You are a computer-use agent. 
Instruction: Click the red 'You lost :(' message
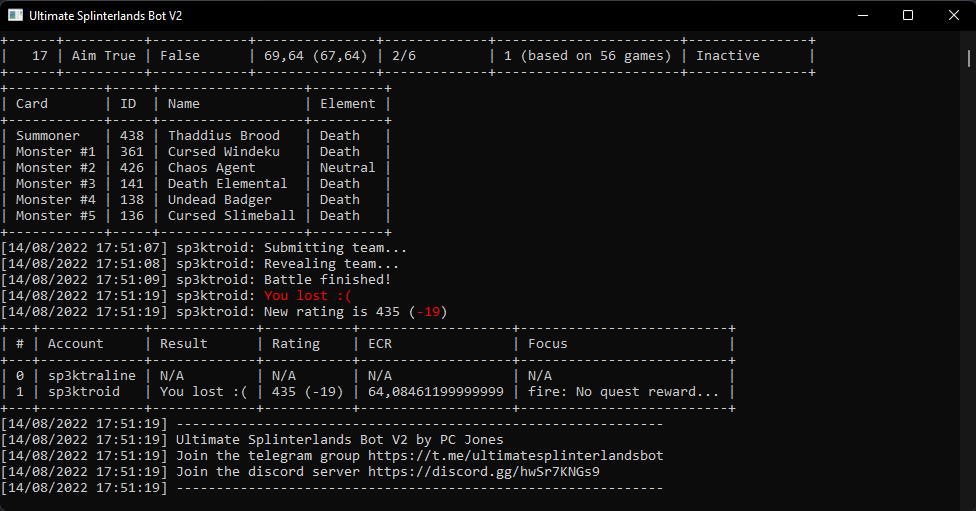[307, 296]
